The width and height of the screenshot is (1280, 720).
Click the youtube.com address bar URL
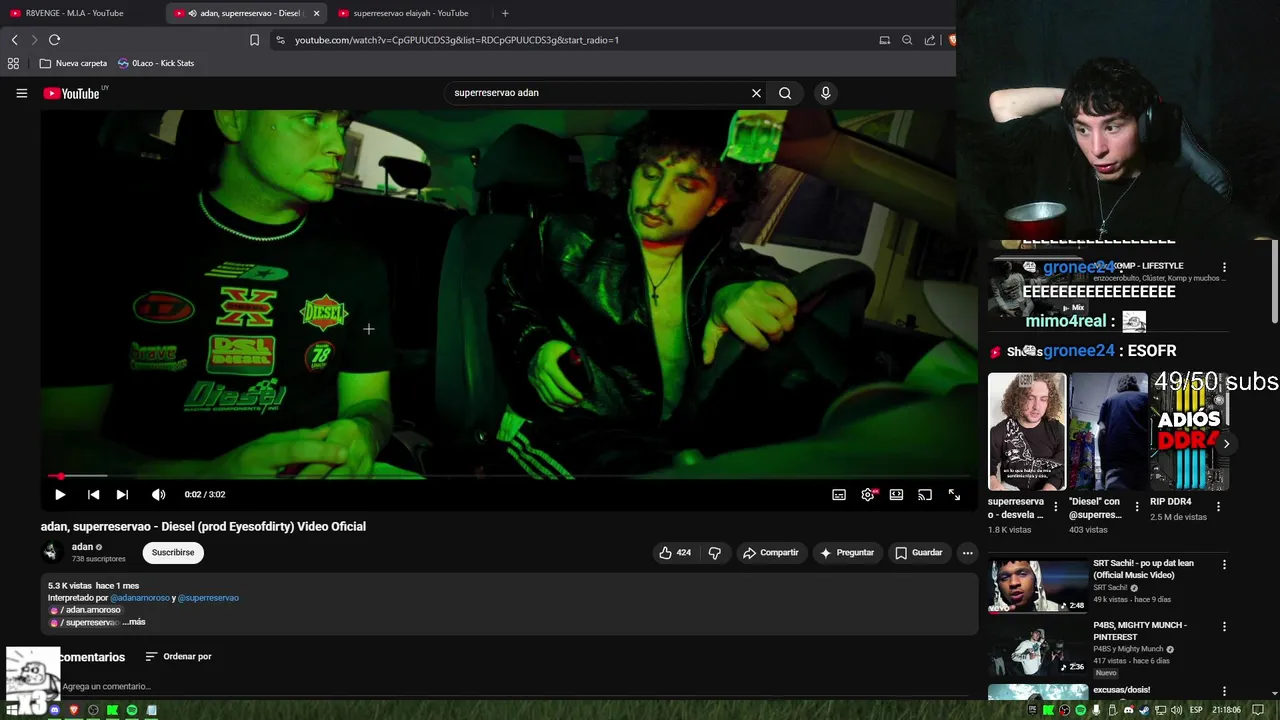(457, 40)
